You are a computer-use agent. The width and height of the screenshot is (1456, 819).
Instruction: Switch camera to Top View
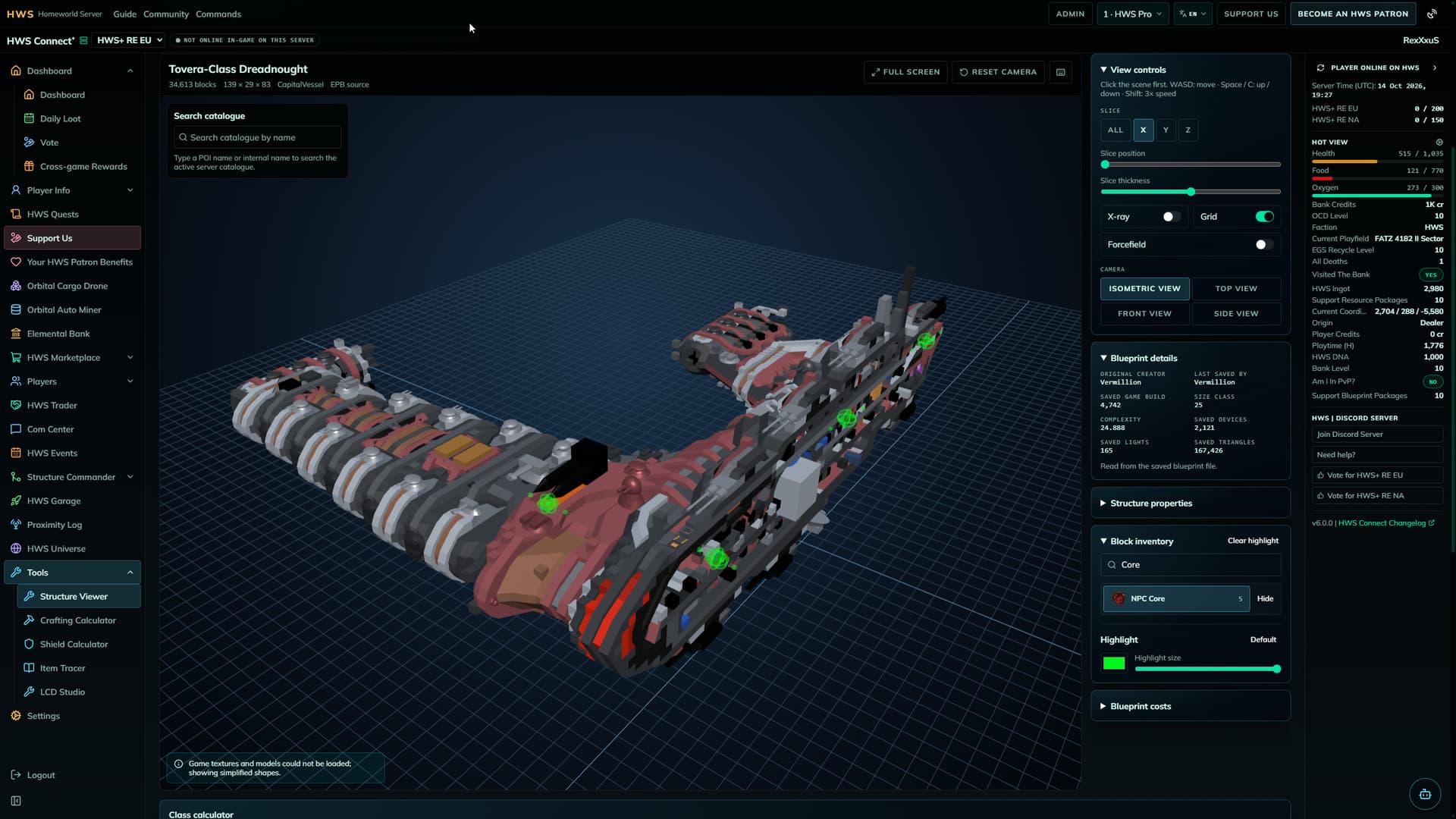[1236, 288]
